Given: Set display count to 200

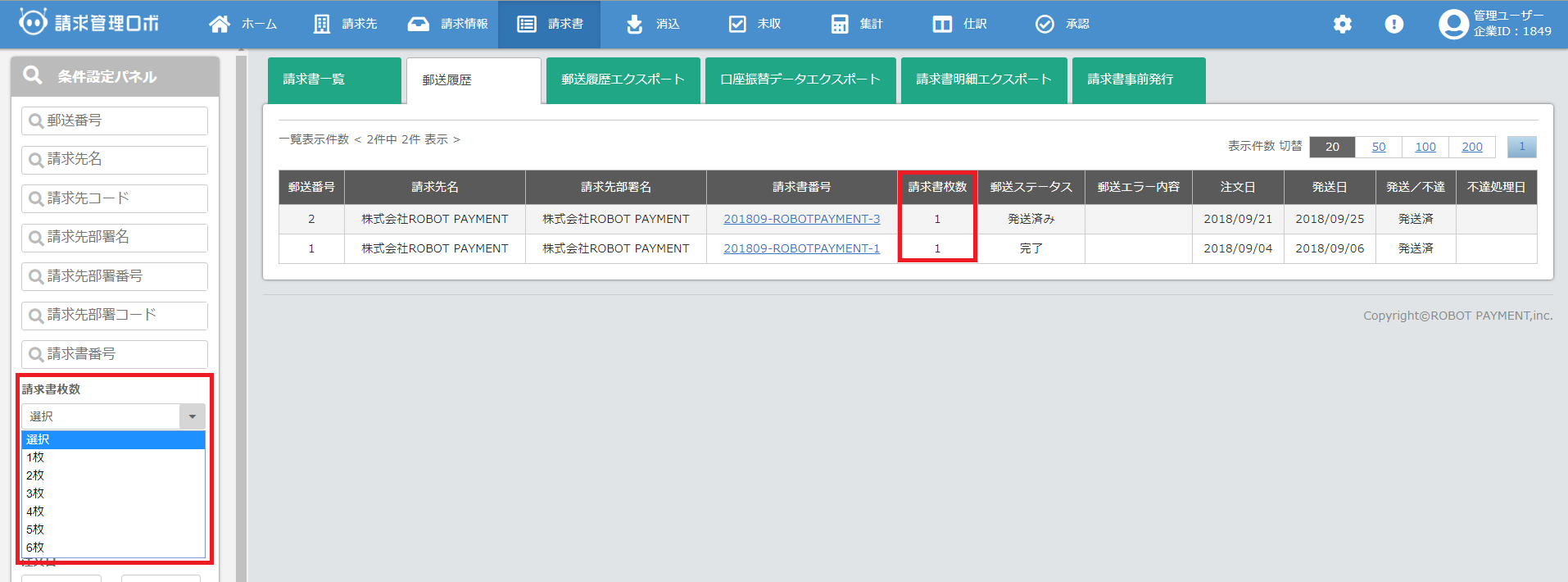Looking at the screenshot, I should [1471, 147].
